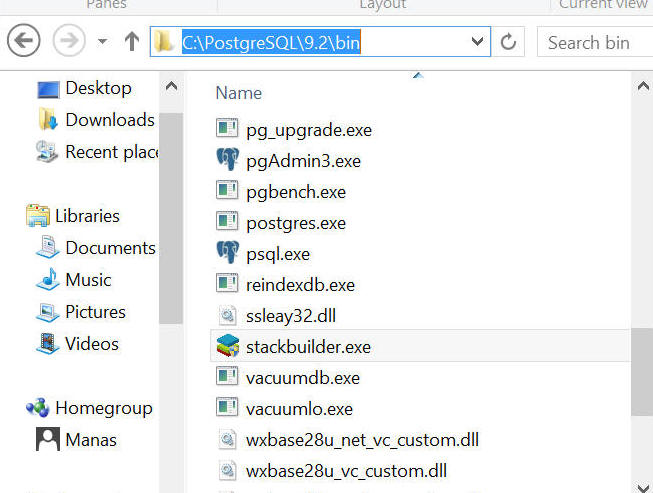Viewport: 653px width, 493px height.
Task: Go back with the Back arrow button
Action: [24, 41]
